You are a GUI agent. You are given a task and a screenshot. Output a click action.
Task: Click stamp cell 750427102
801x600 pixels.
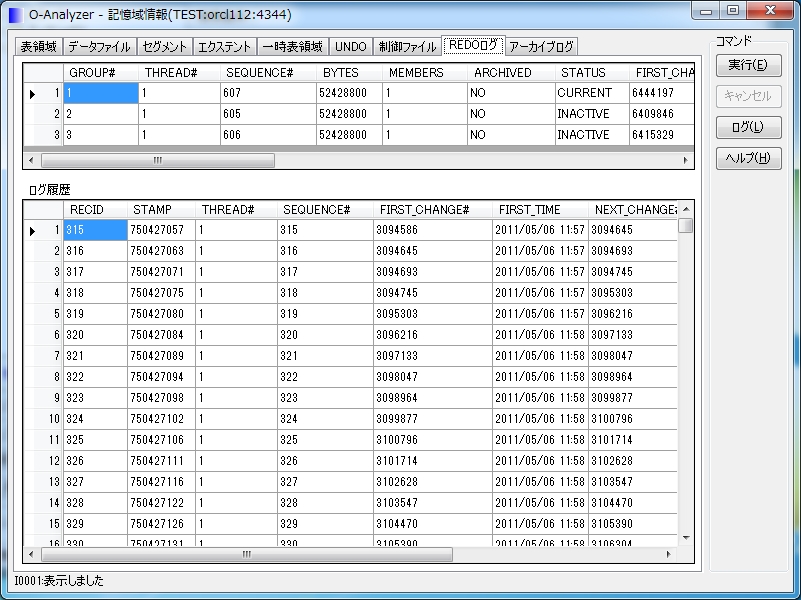161,419
